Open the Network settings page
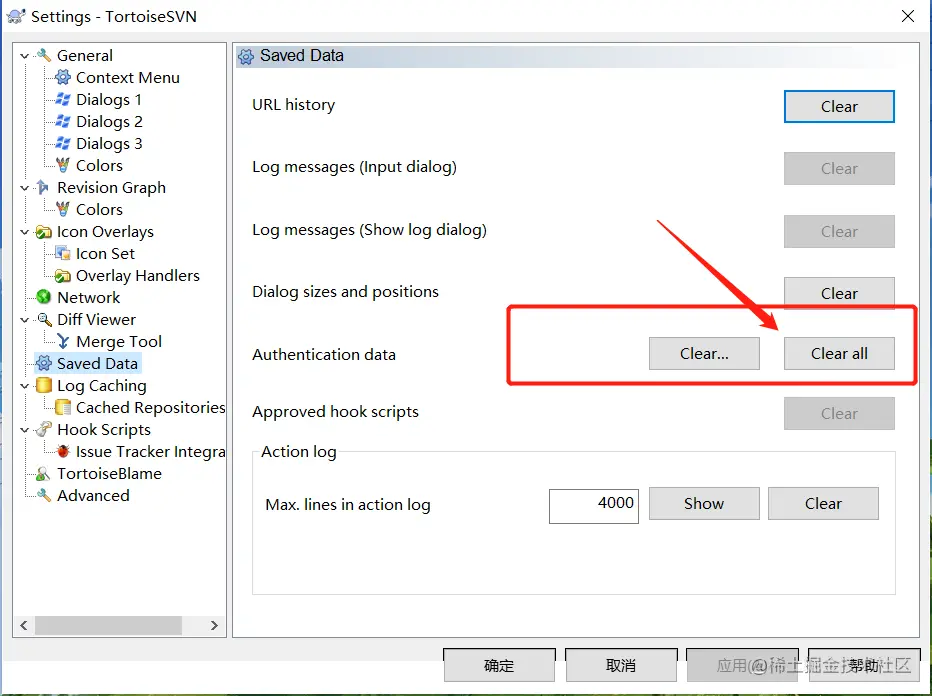 click(x=89, y=297)
